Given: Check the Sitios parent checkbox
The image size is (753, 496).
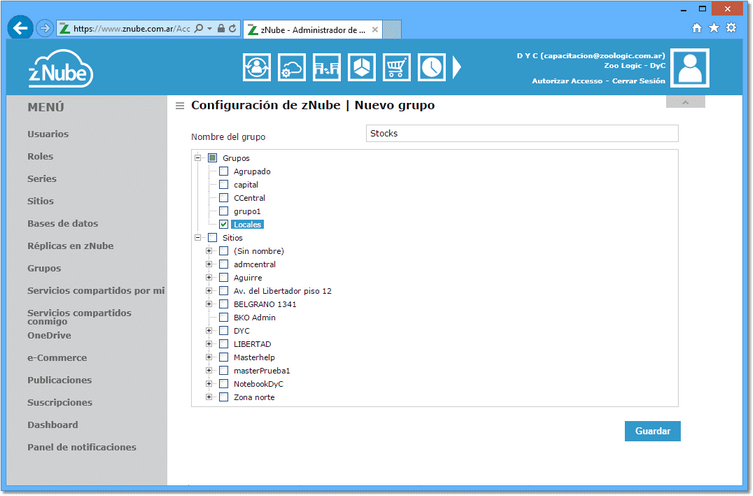Looking at the screenshot, I should (x=212, y=238).
